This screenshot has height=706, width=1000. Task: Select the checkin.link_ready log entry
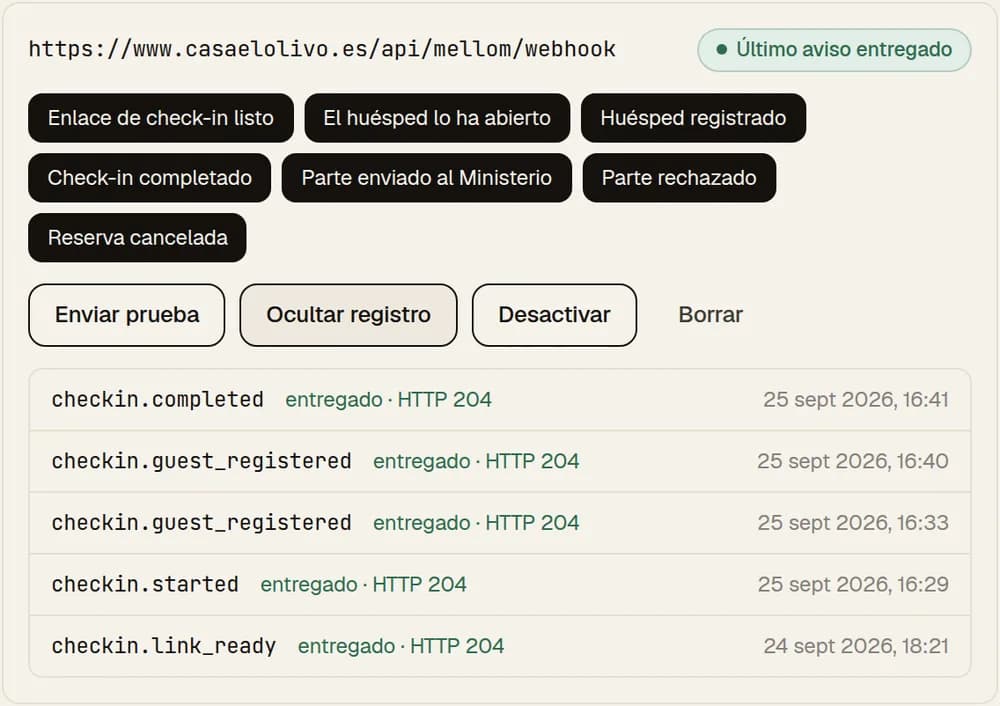click(500, 646)
